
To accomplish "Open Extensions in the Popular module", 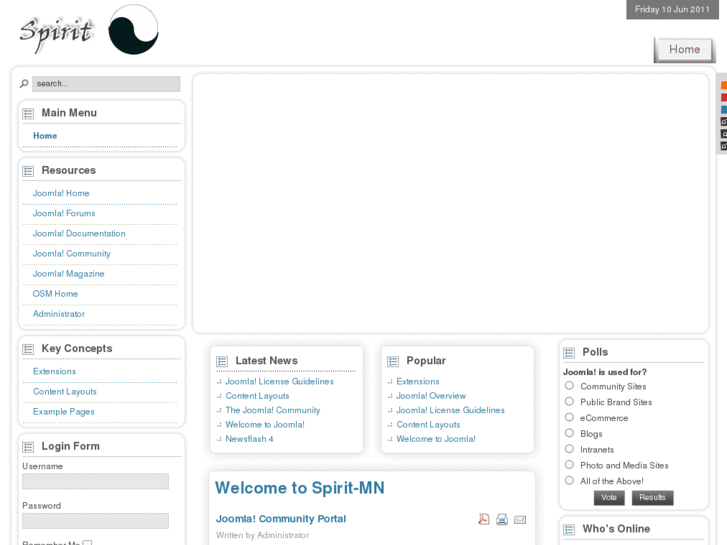I will (x=418, y=382).
